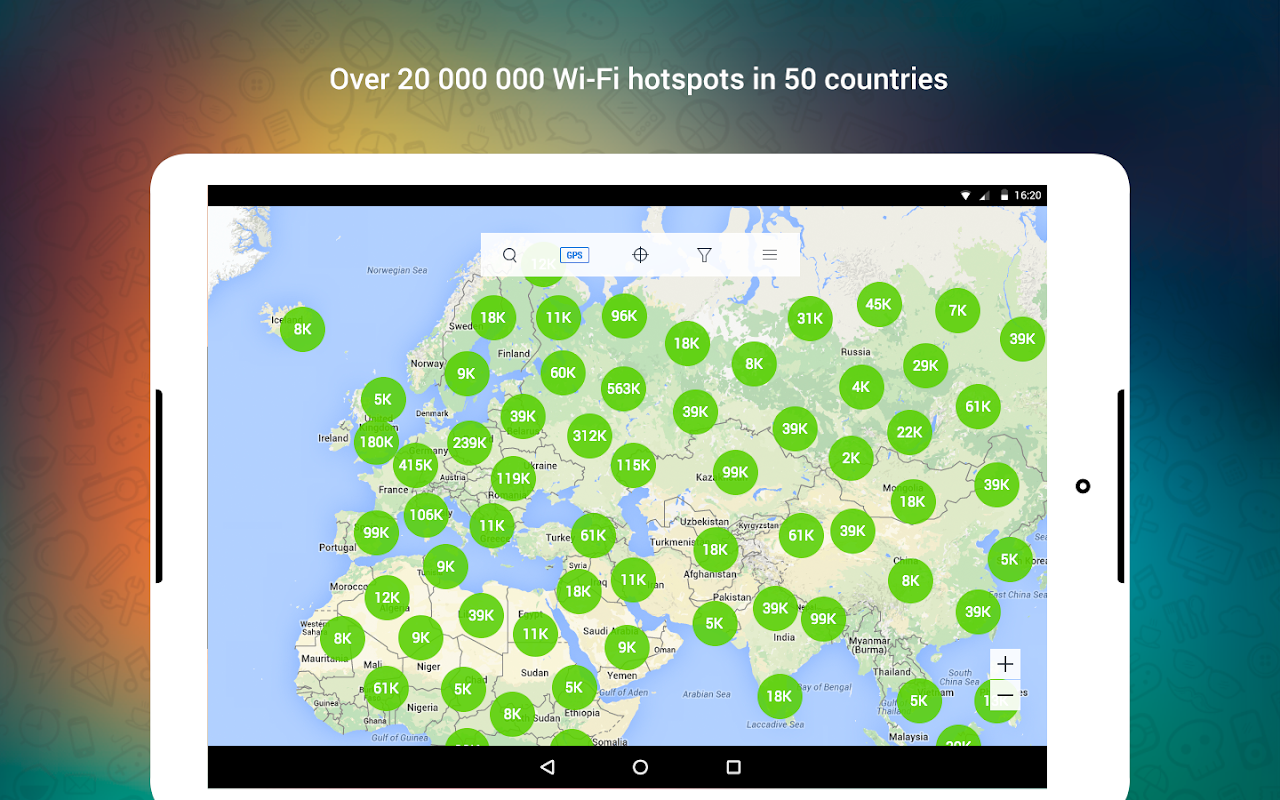The width and height of the screenshot is (1280, 800).
Task: Toggle hotspot filtering with the funnel control
Action: click(704, 255)
